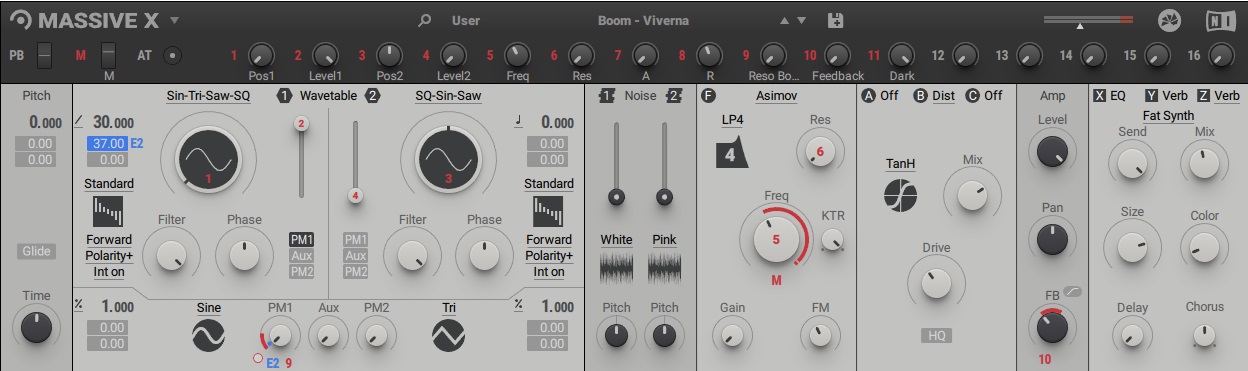Open the SQ-Sin-Saw wavetable selector
Image resolution: width=1248 pixels, height=371 pixels.
[448, 96]
